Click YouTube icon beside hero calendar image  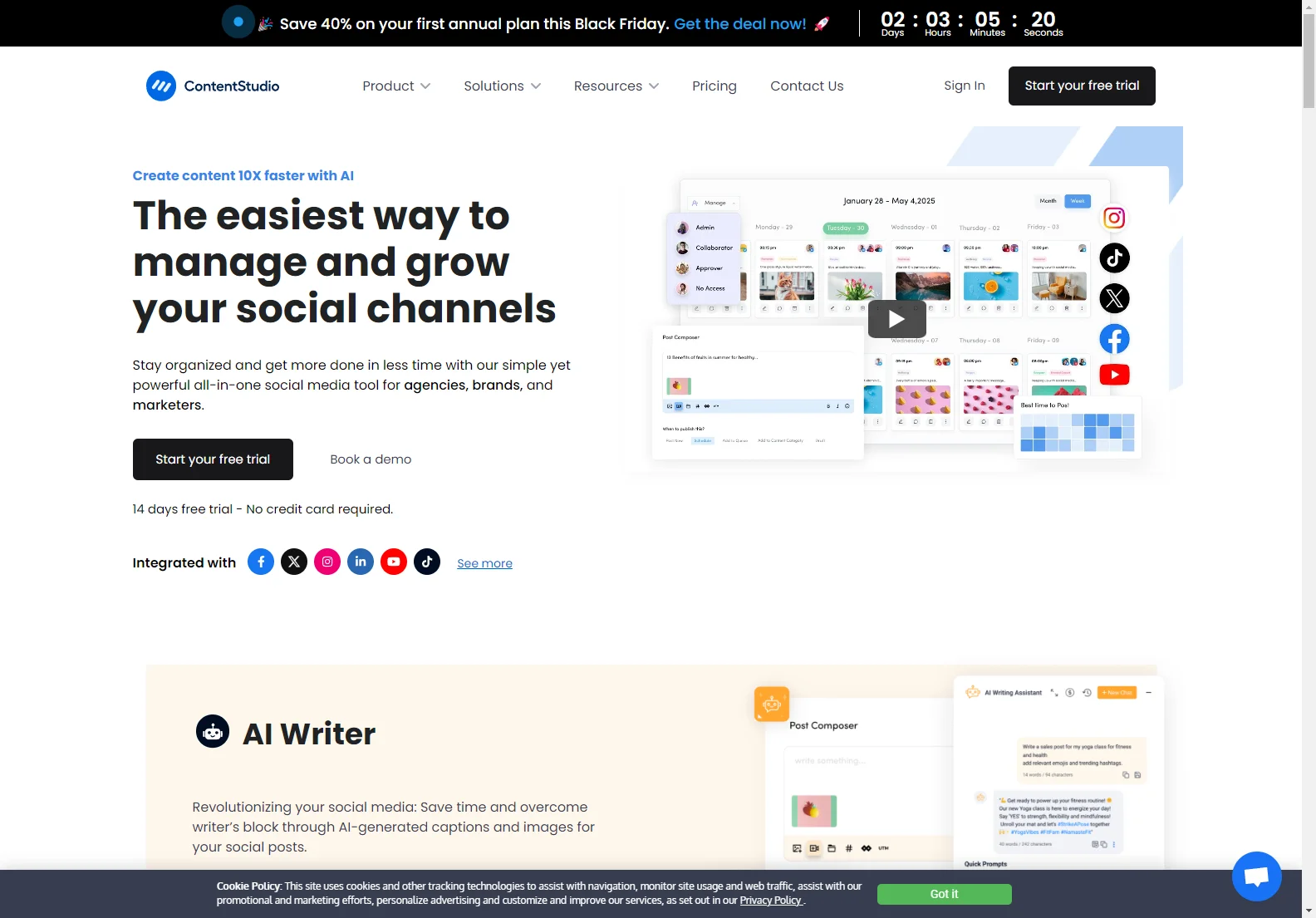coord(1114,375)
